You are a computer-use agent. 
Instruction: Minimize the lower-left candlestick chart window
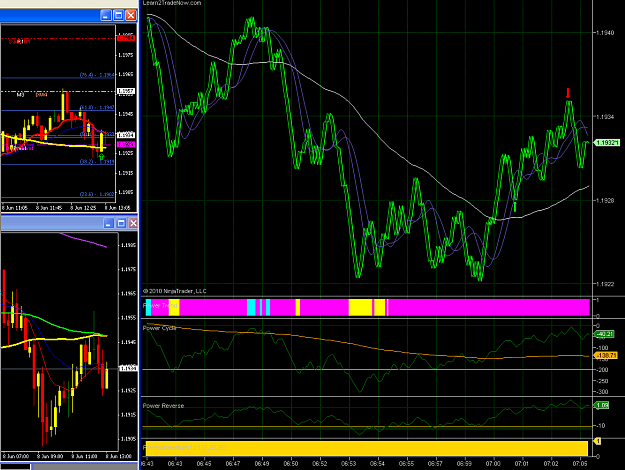click(x=109, y=223)
